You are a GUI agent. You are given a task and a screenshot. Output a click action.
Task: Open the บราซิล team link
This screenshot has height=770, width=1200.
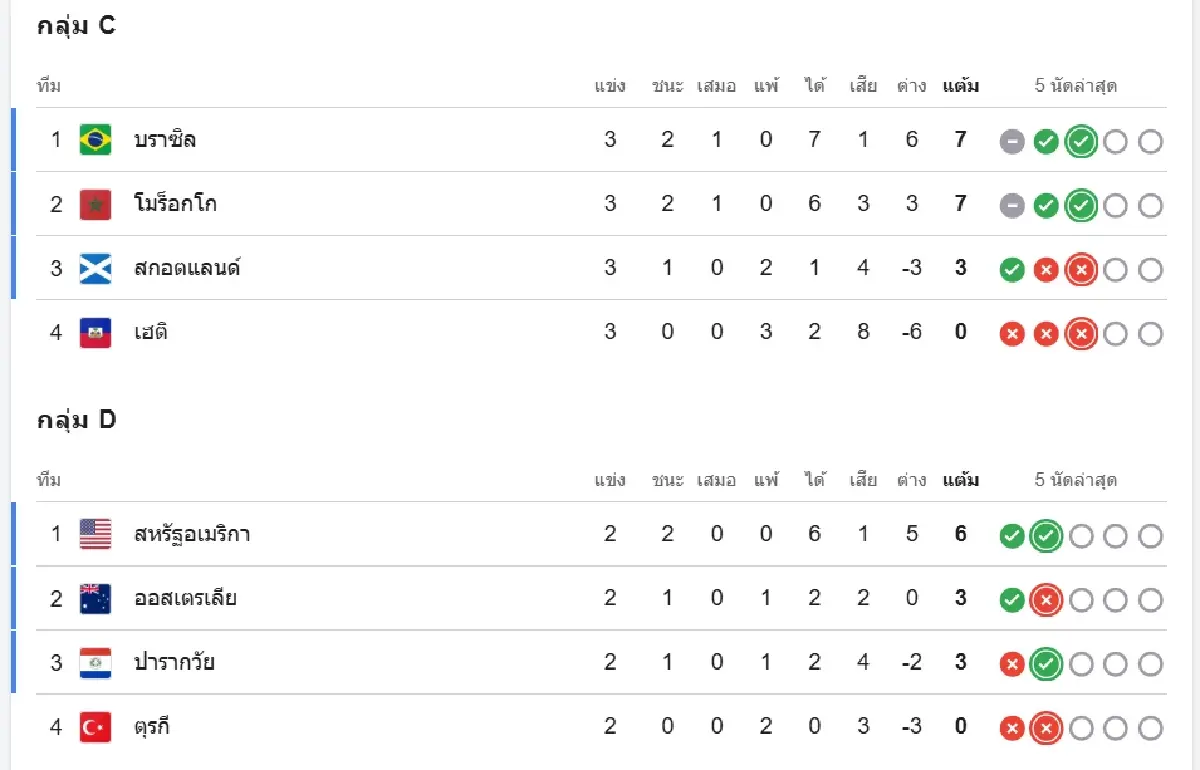click(x=165, y=140)
